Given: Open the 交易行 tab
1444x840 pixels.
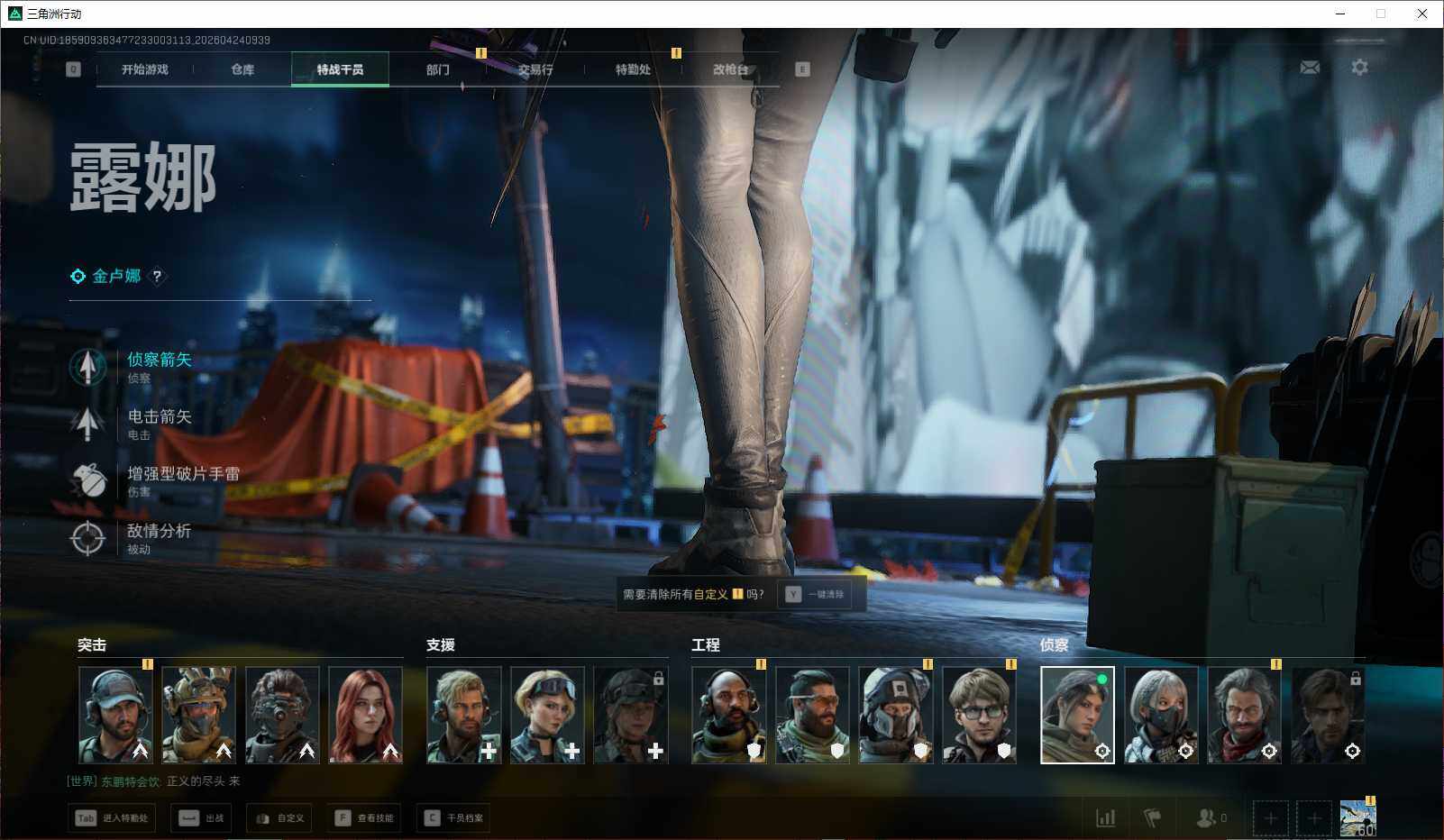Looking at the screenshot, I should coord(535,69).
